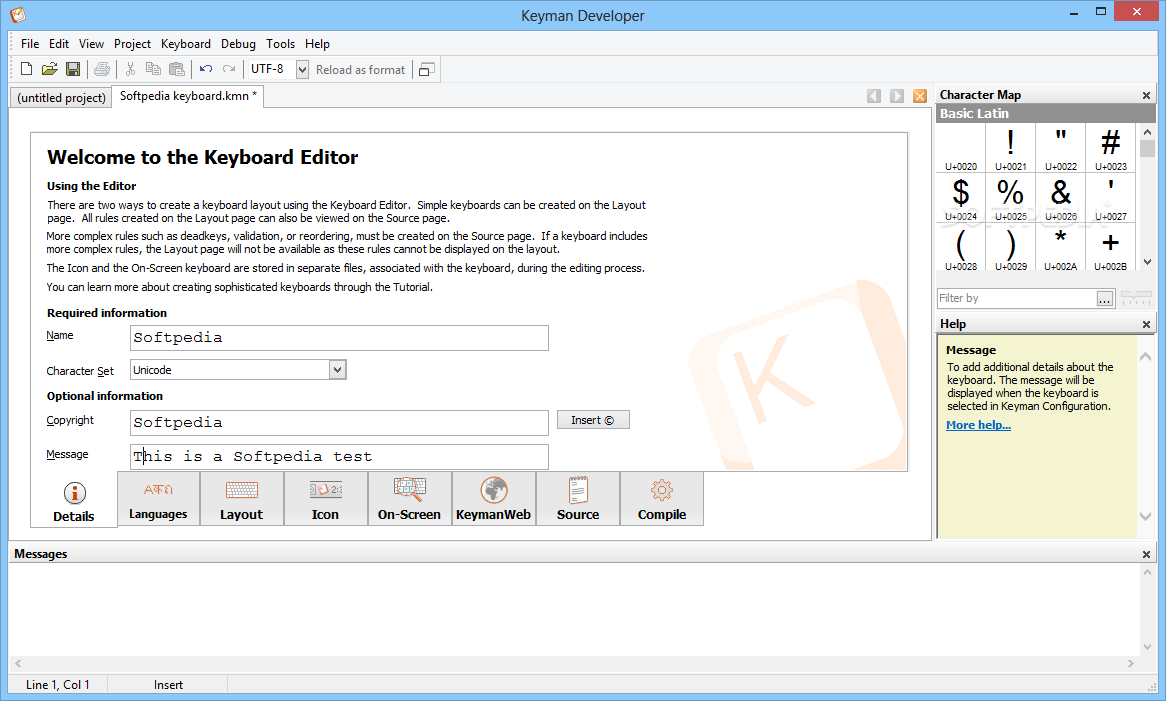Image resolution: width=1166 pixels, height=701 pixels.
Task: Expand the Character Set dropdown
Action: [x=338, y=369]
